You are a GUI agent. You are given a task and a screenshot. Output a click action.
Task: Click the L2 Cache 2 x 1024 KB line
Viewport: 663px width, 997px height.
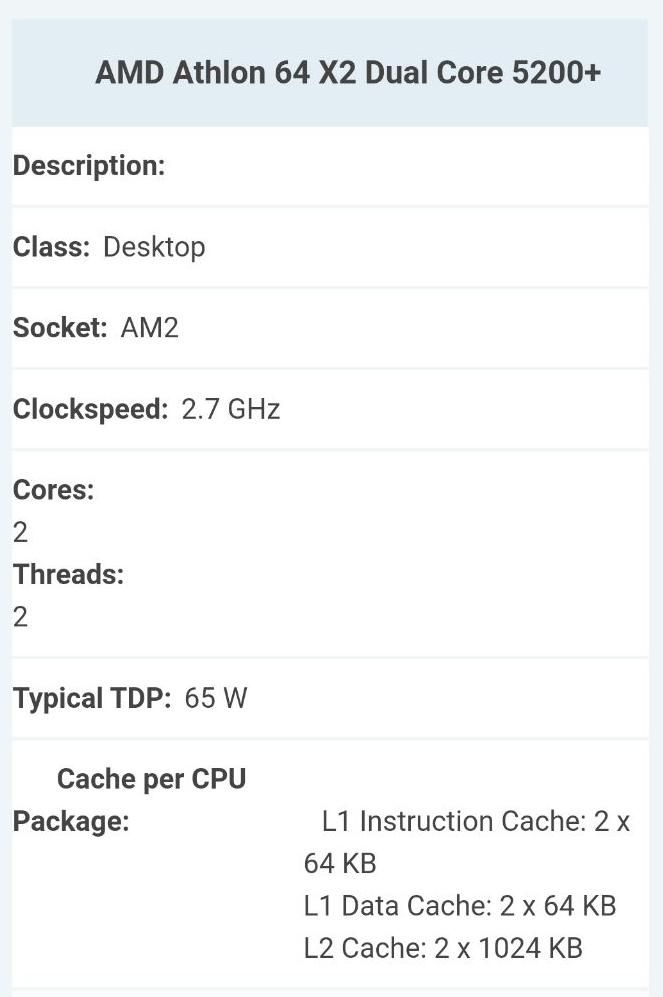(443, 948)
